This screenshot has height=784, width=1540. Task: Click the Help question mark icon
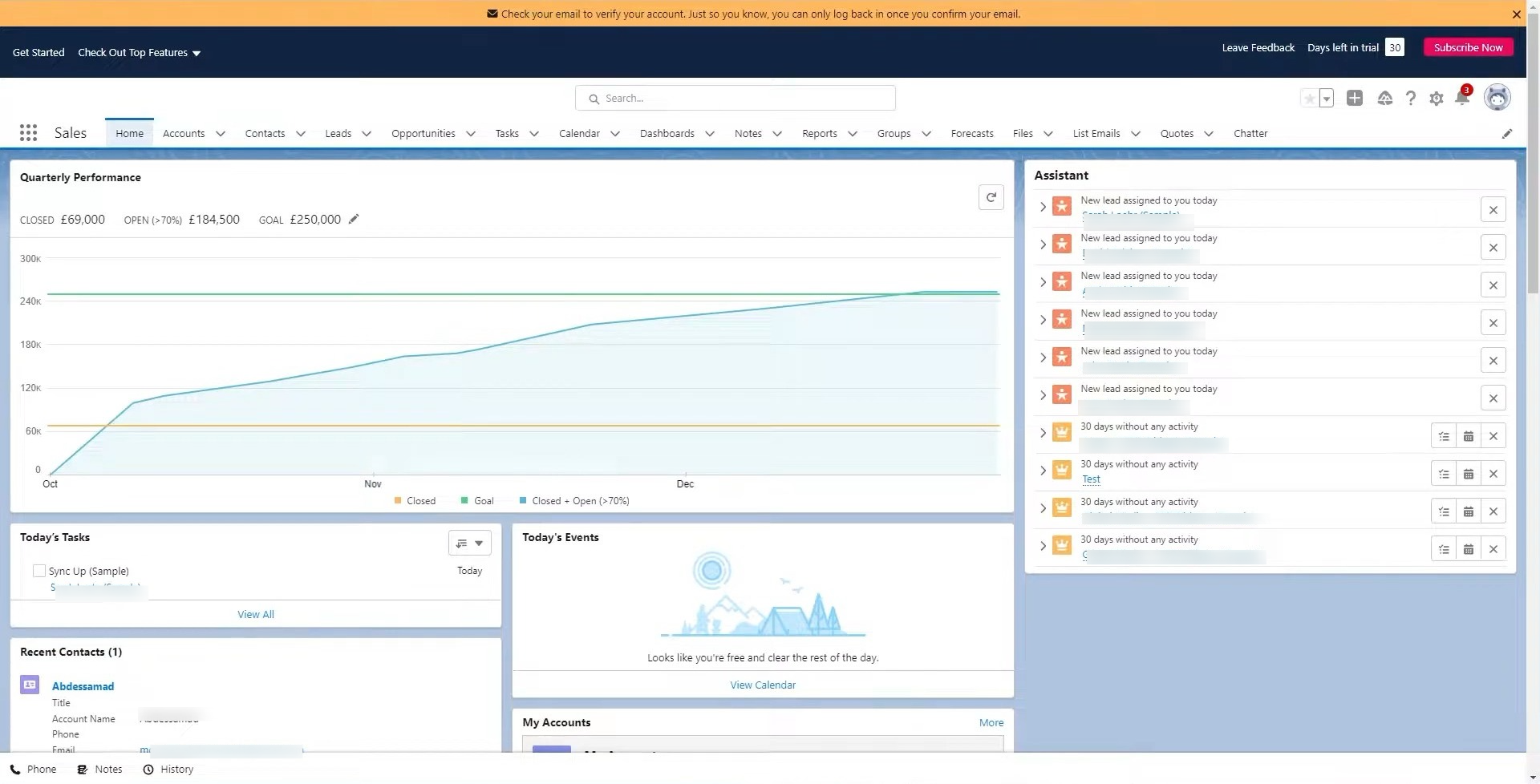pos(1410,99)
